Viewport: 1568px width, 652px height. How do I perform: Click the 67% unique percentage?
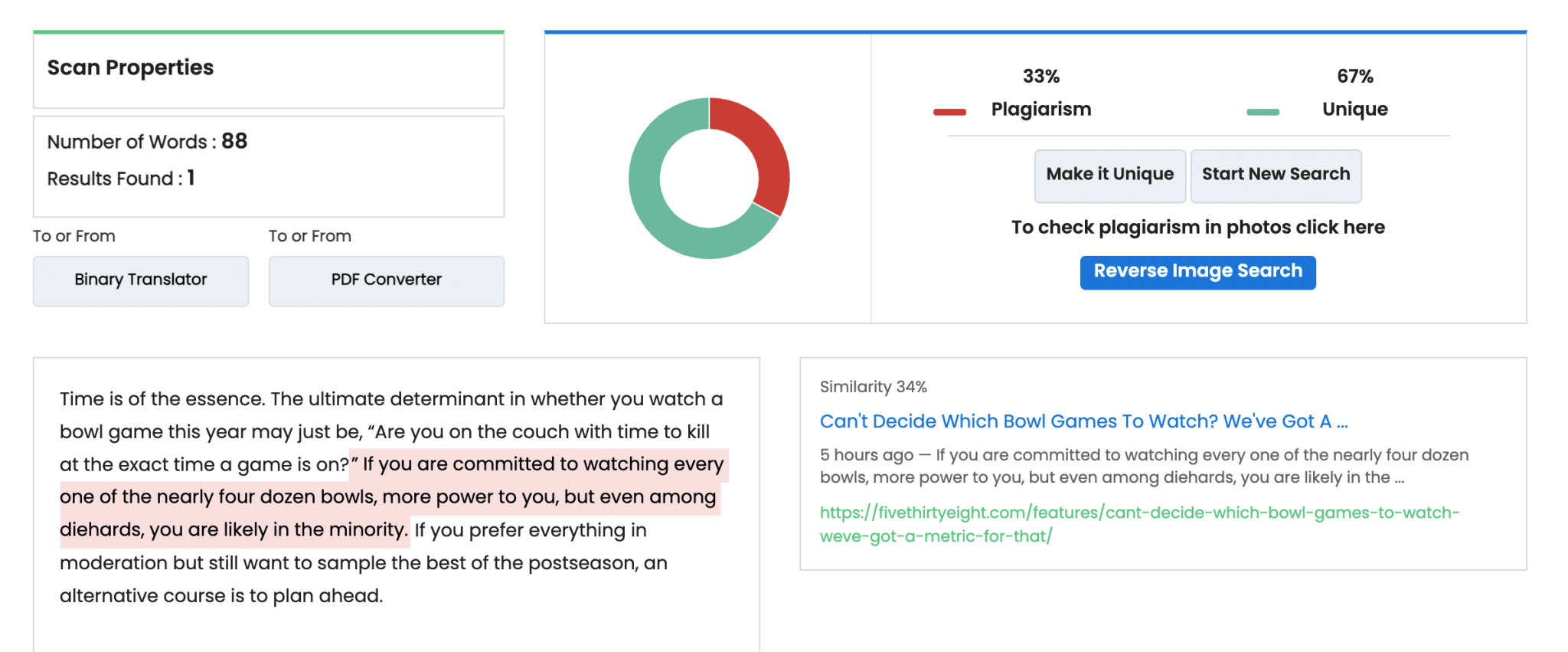tap(1354, 77)
